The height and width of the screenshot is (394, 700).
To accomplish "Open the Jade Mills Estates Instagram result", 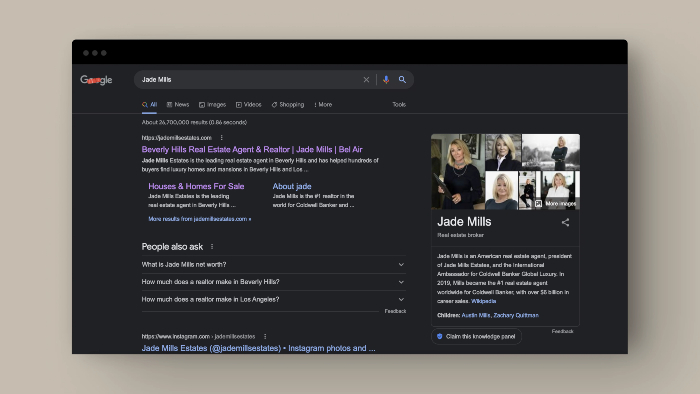I will click(x=258, y=348).
